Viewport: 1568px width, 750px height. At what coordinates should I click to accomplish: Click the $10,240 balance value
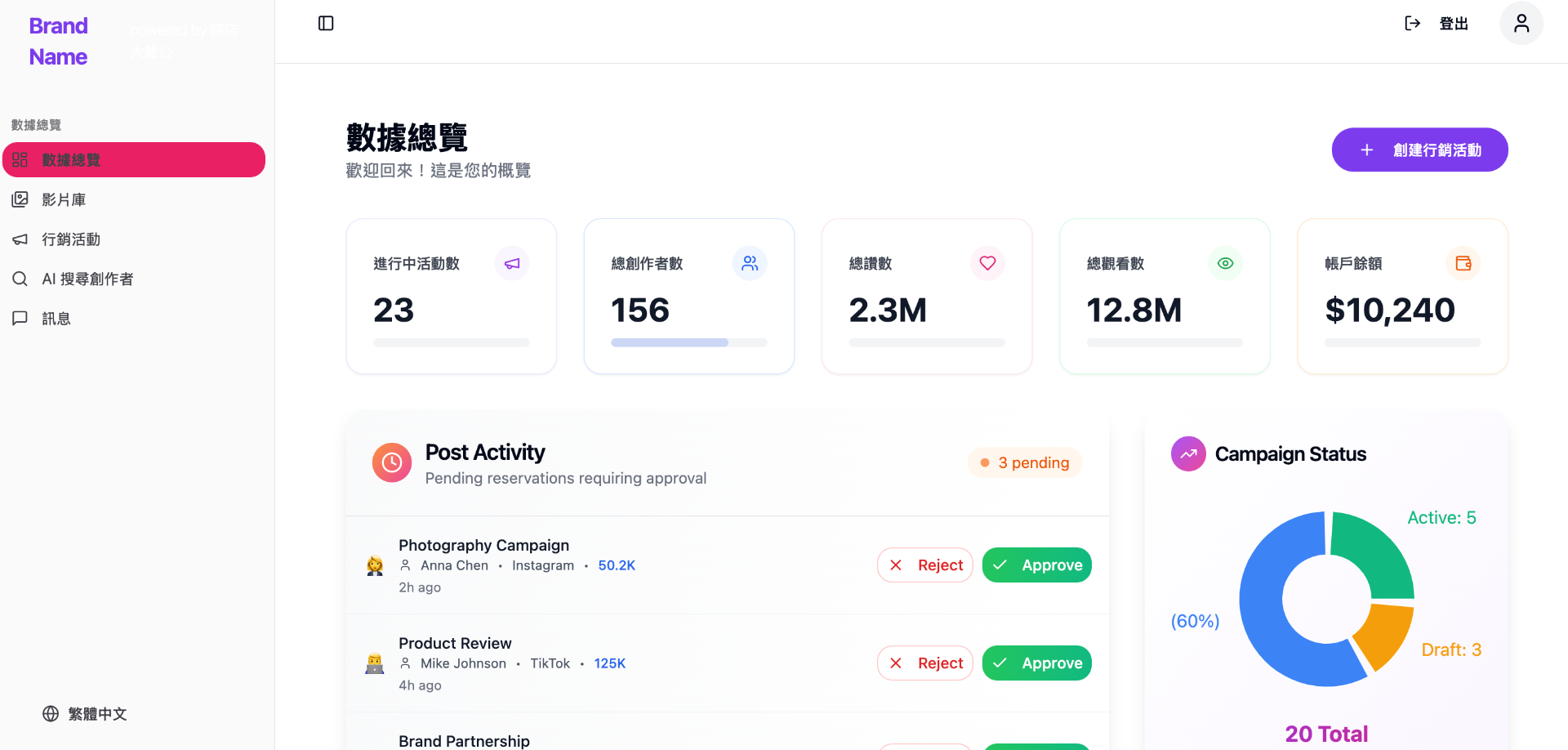click(1390, 310)
